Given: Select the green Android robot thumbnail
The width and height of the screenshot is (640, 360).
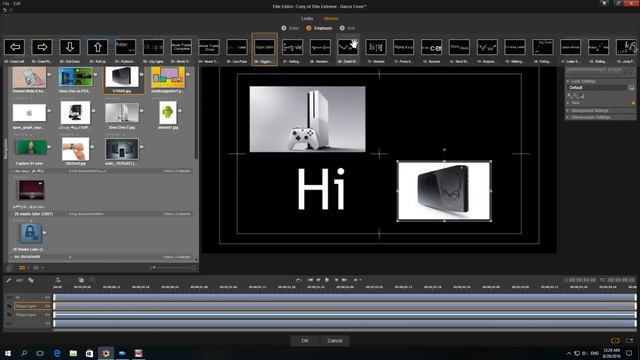Looking at the screenshot, I should point(168,113).
